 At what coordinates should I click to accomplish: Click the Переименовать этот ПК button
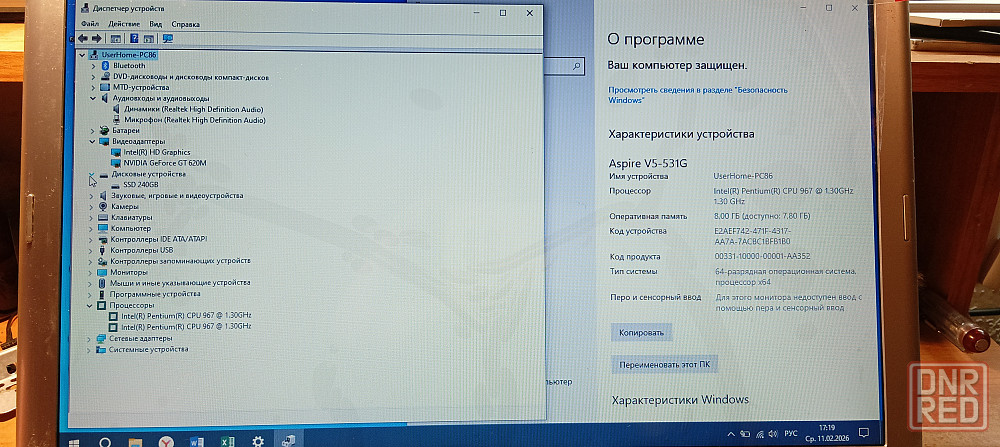[664, 365]
